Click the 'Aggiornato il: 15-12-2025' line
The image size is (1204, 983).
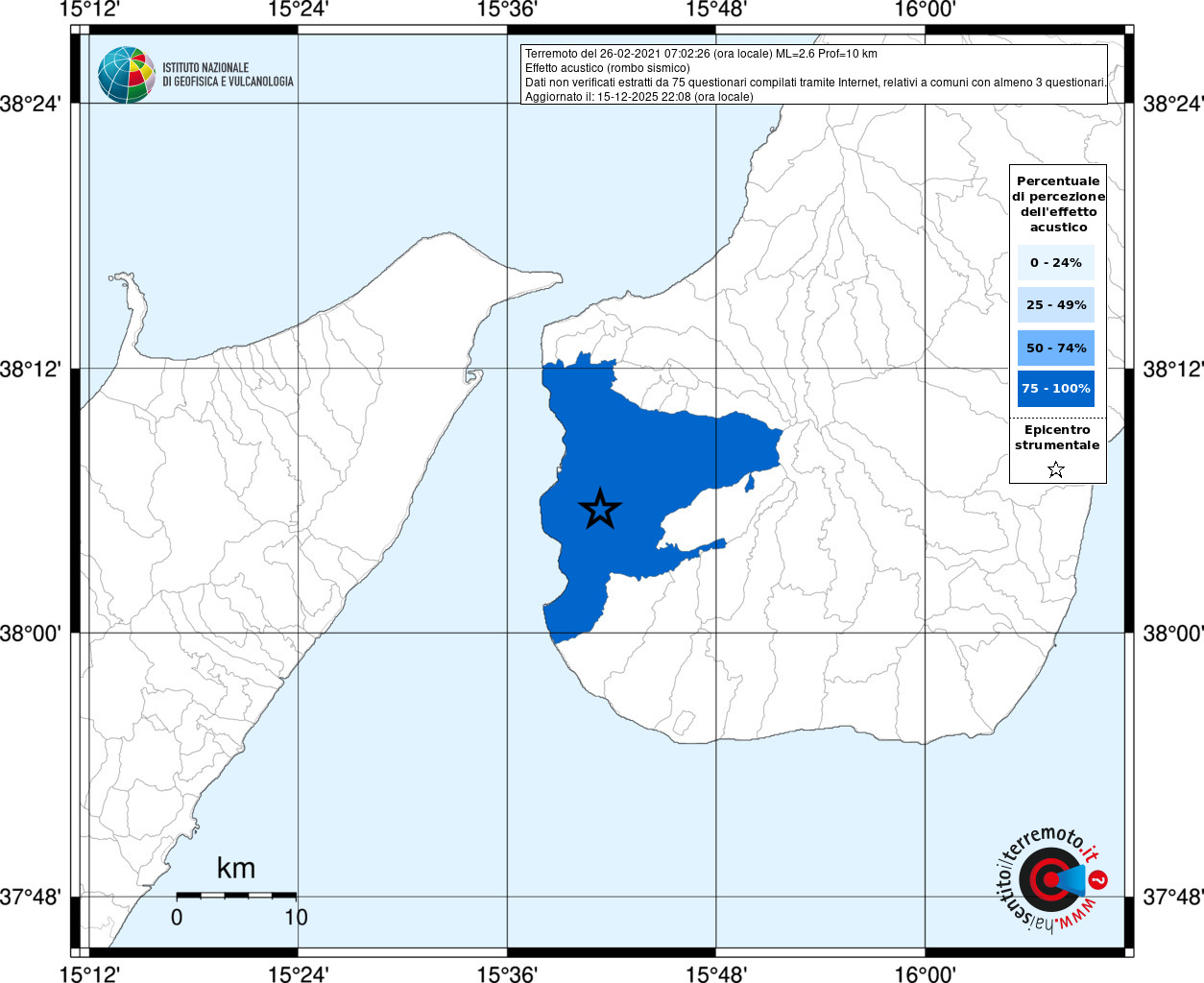click(x=639, y=97)
